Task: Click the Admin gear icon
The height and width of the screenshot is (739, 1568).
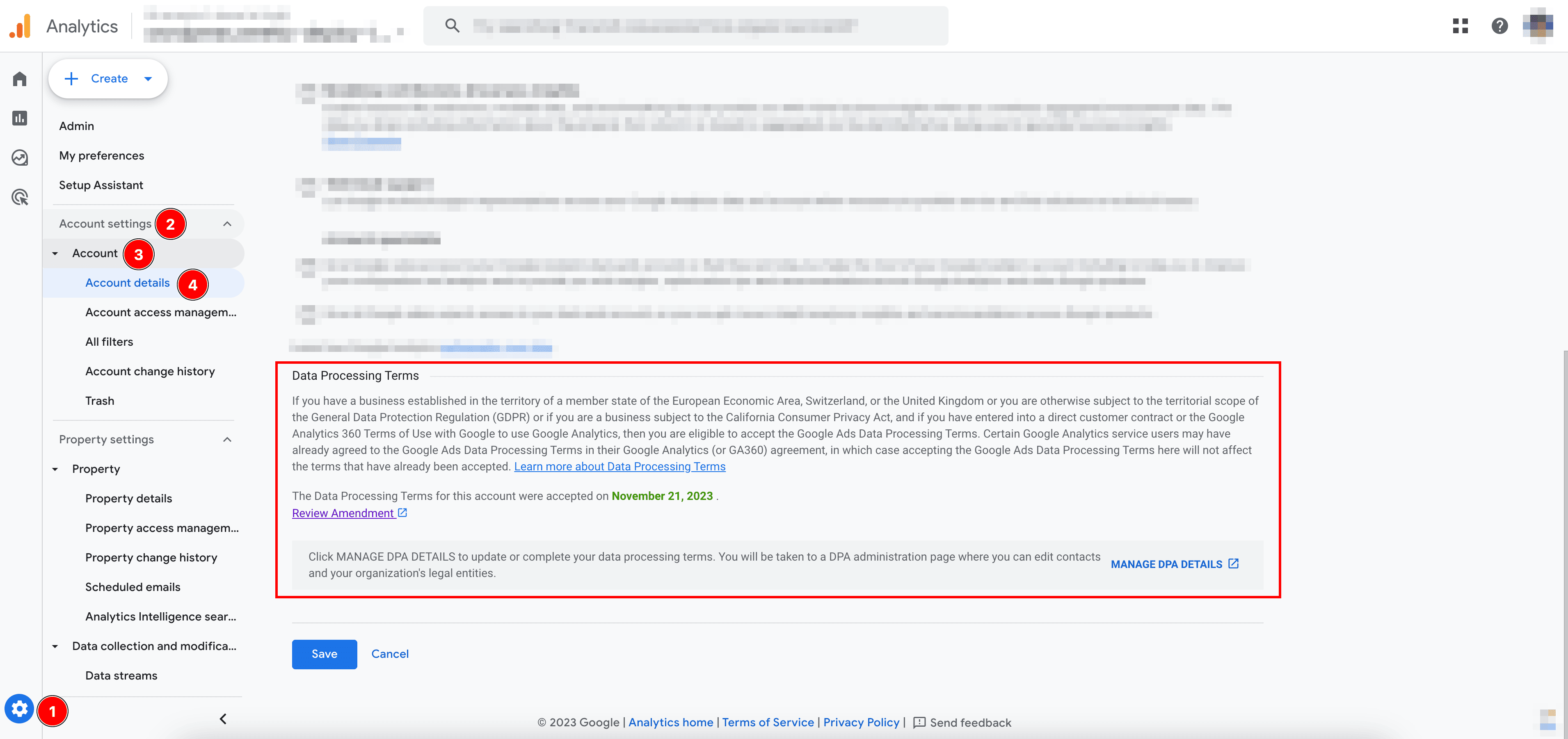Action: tap(19, 709)
